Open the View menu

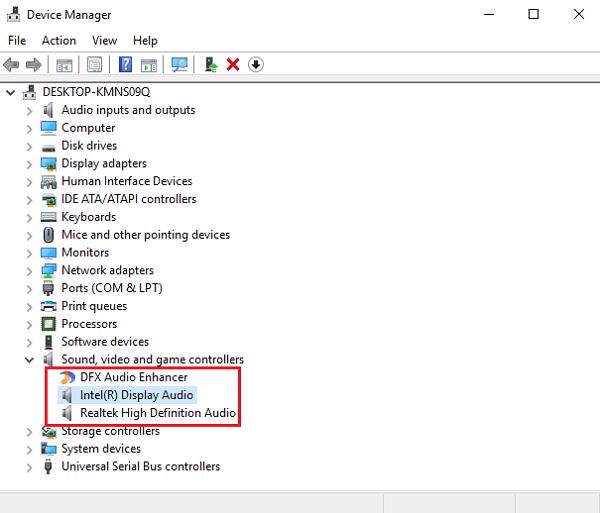pyautogui.click(x=104, y=41)
